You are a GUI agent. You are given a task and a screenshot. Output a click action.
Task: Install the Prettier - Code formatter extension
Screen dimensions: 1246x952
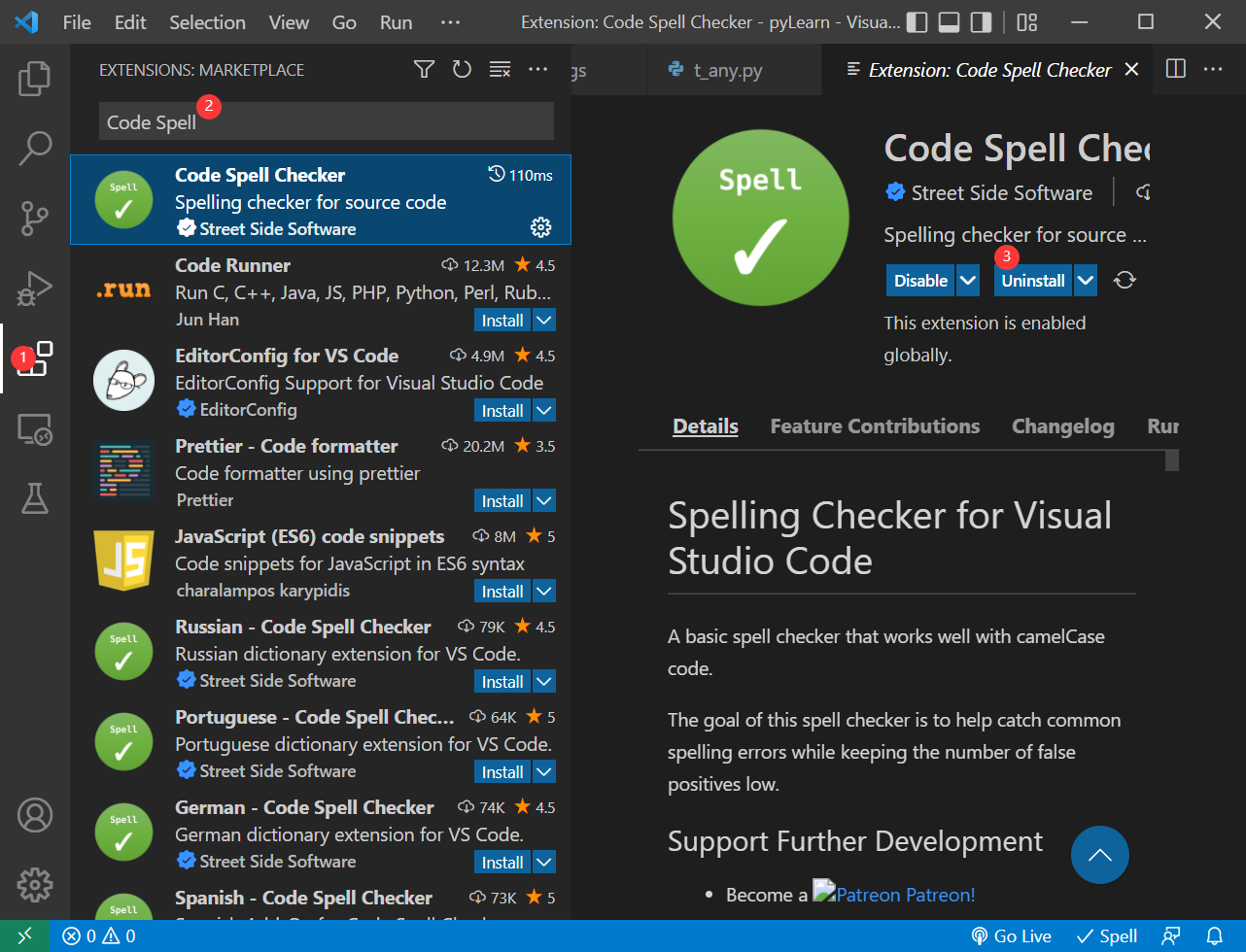(x=502, y=500)
